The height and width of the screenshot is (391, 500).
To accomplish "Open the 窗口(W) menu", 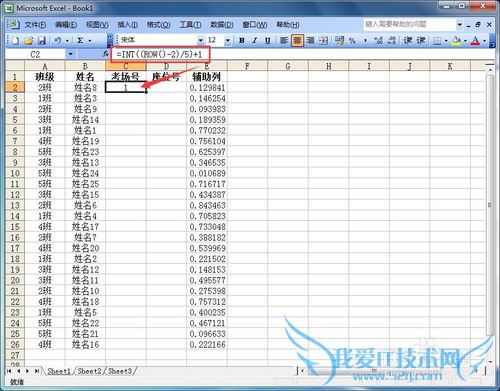I will click(x=255, y=25).
